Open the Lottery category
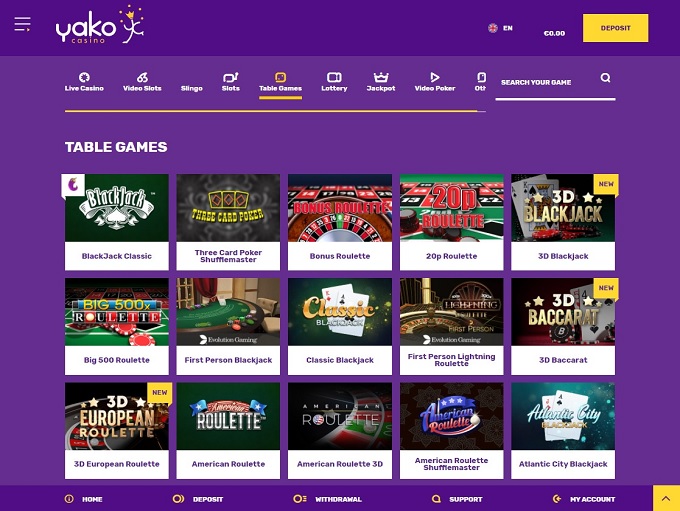The width and height of the screenshot is (680, 511). [334, 82]
